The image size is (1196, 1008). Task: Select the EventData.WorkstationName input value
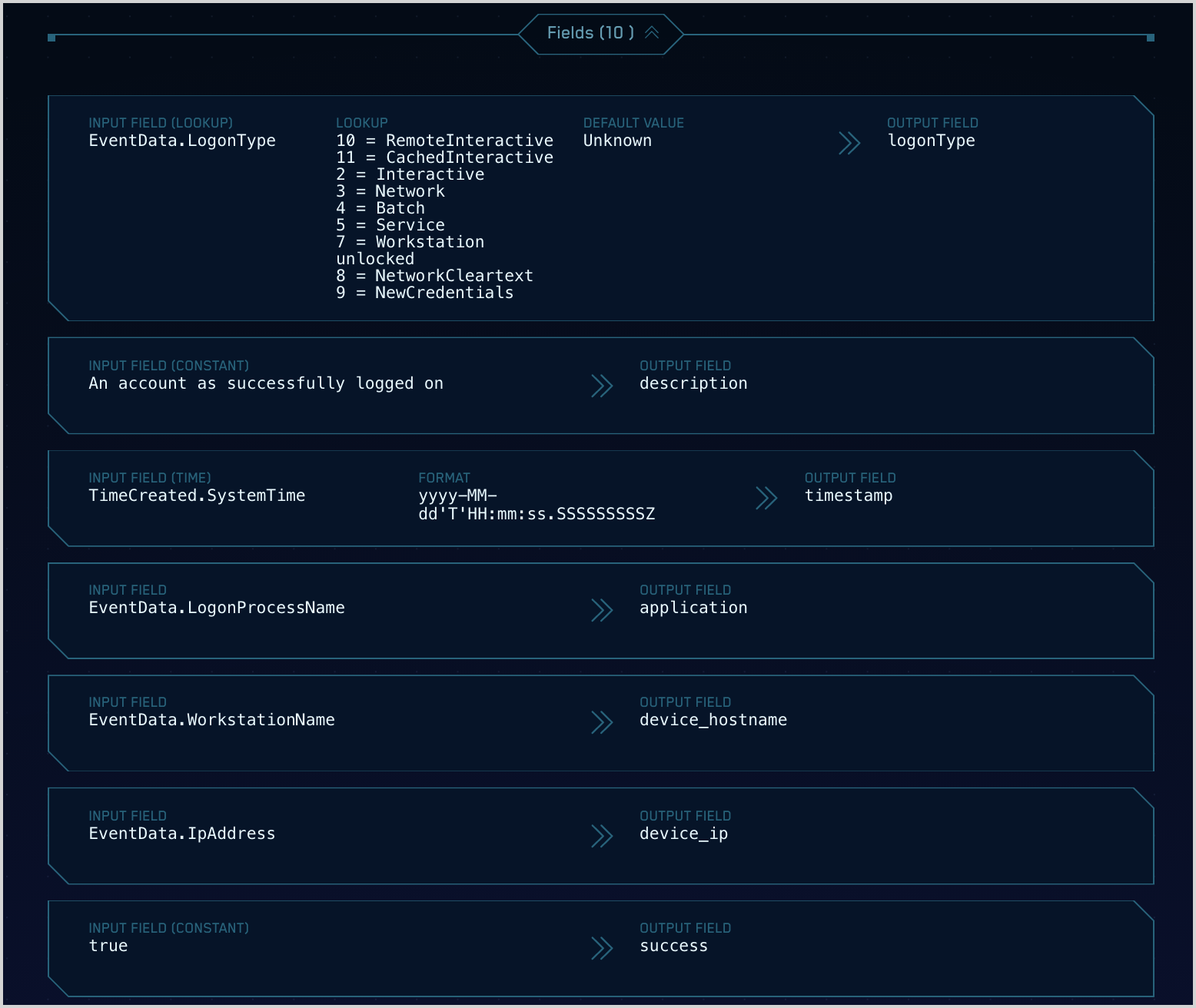[x=211, y=720]
